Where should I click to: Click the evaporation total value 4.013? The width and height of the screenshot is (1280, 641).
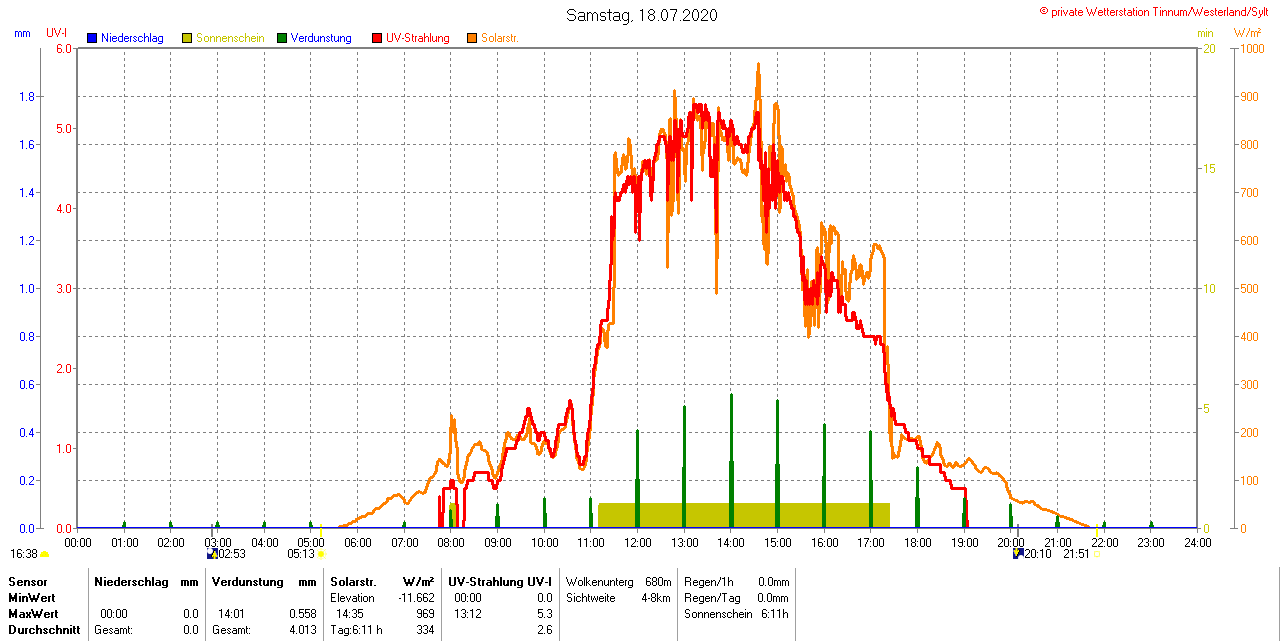tap(303, 630)
